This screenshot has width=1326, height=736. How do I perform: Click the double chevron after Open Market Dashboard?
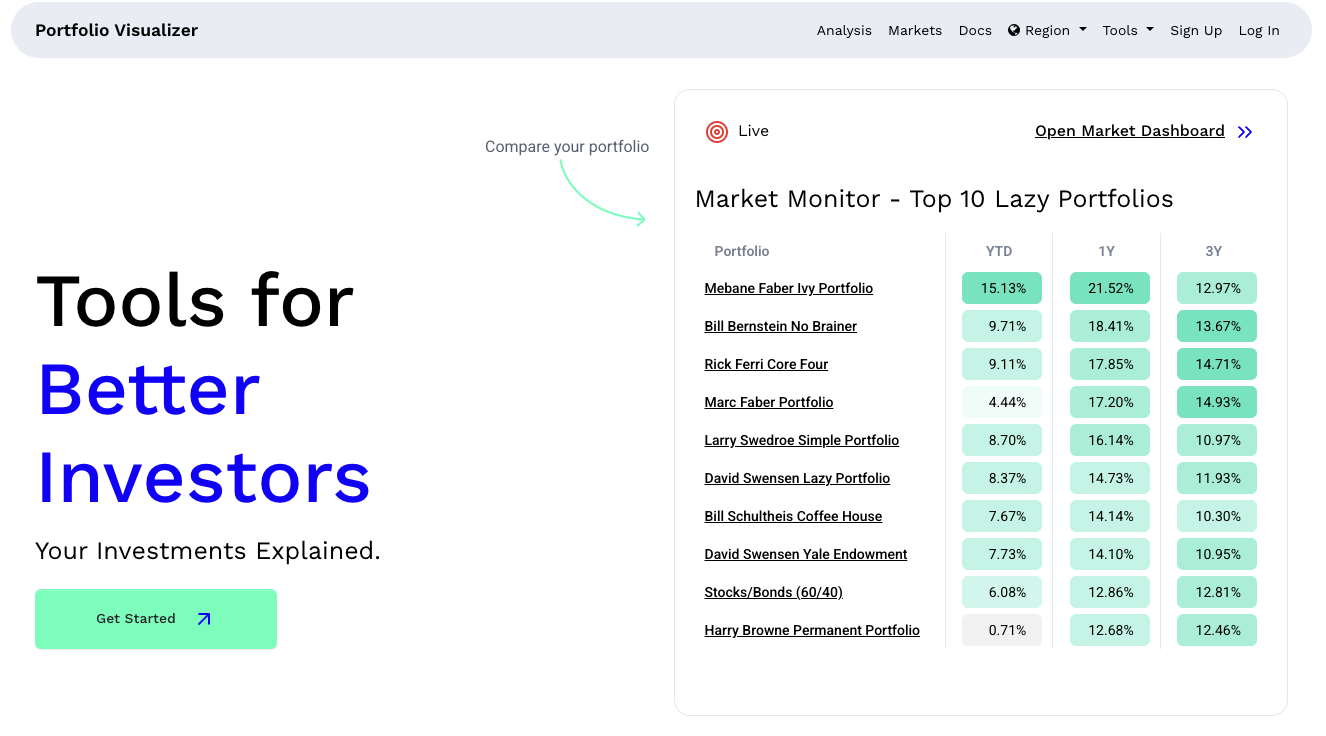point(1245,132)
